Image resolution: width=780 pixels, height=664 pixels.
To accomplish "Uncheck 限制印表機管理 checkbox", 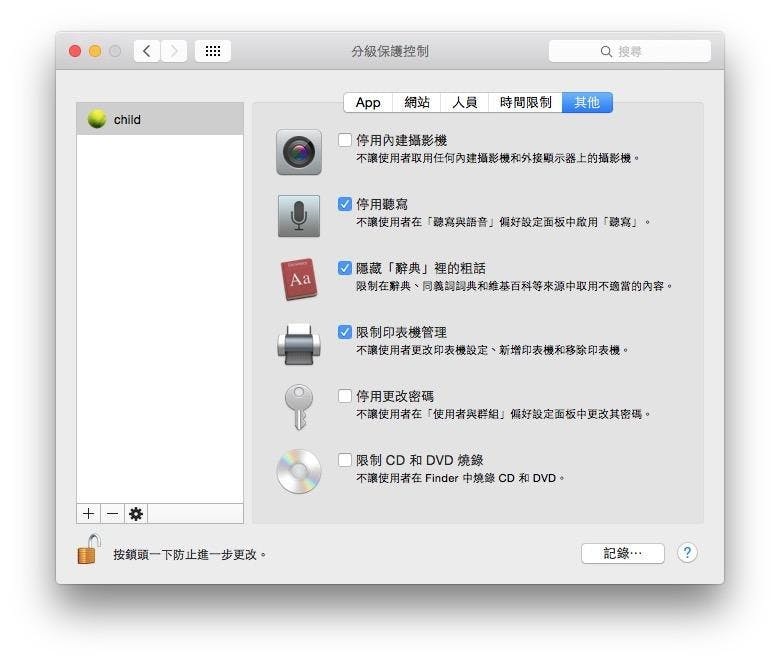I will point(345,332).
